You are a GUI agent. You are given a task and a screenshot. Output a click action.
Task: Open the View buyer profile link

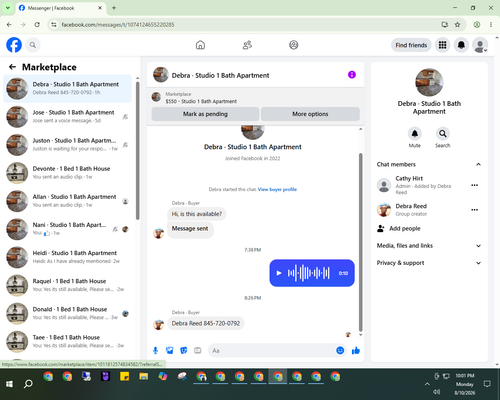coord(277,189)
